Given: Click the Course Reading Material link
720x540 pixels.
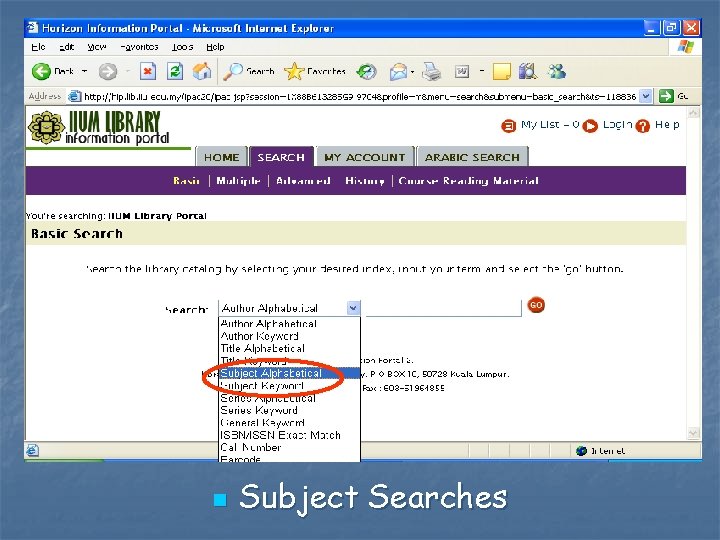Looking at the screenshot, I should [x=468, y=180].
